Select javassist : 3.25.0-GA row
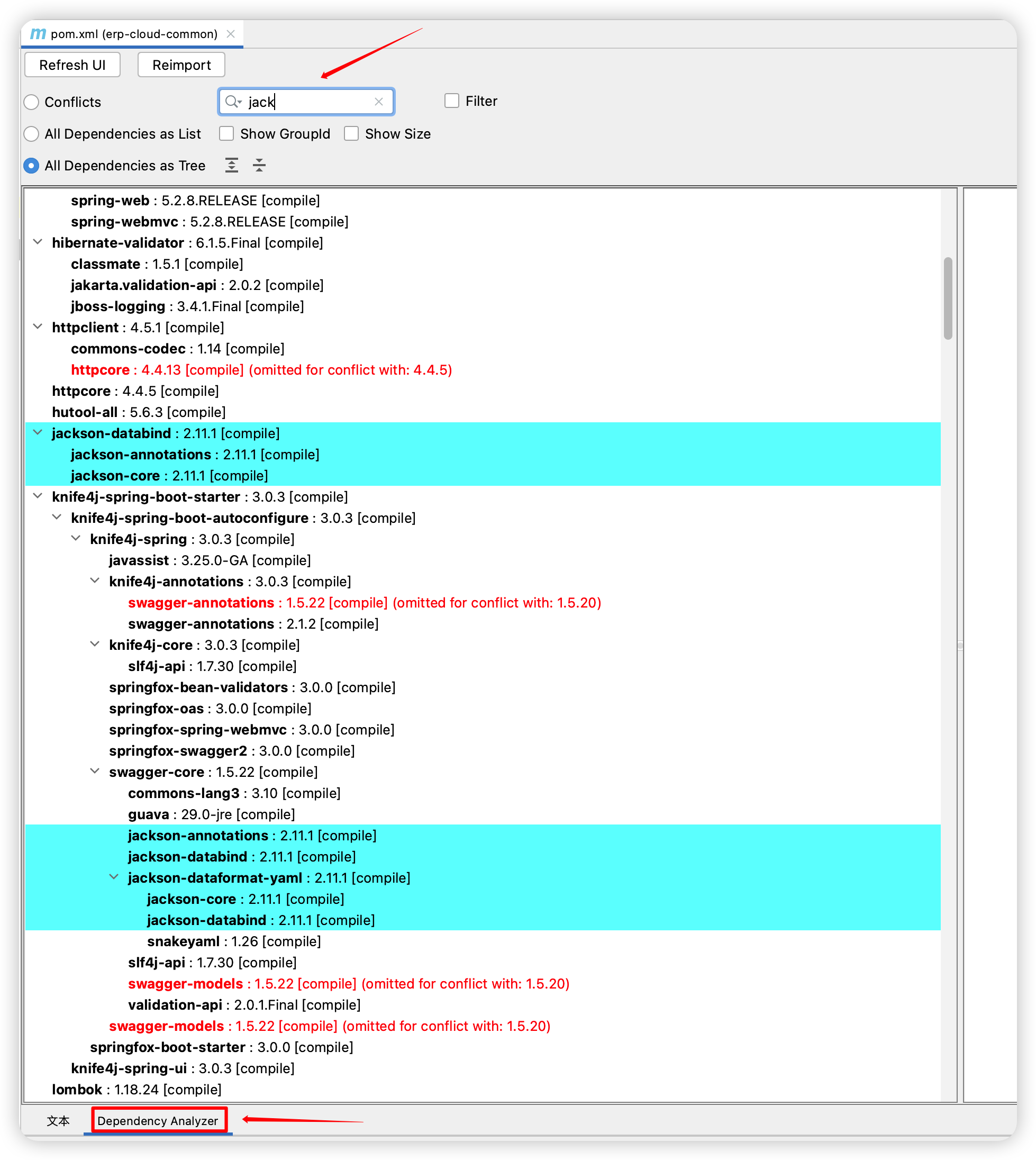 210,560
